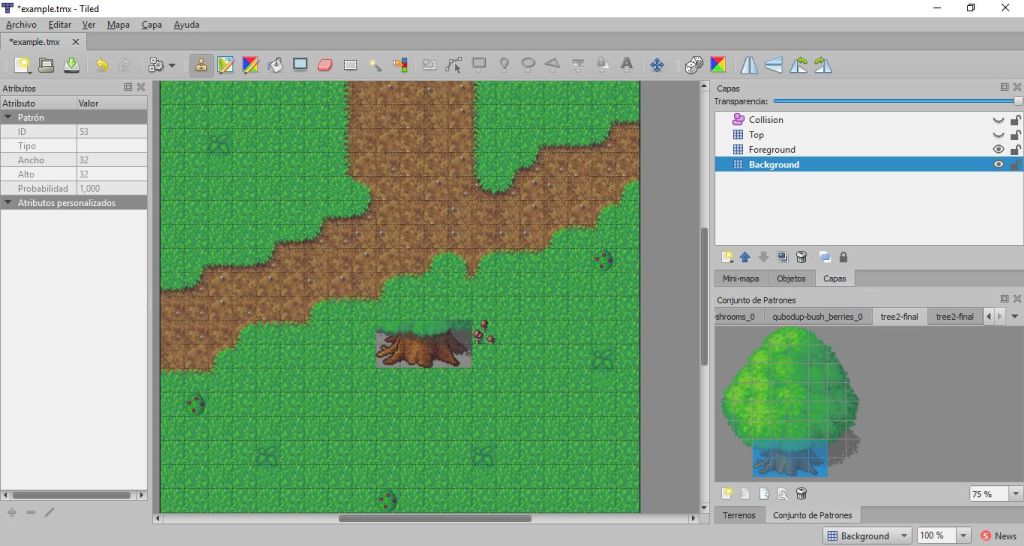1024x546 pixels.
Task: Open the Editar menu
Action: [59, 25]
